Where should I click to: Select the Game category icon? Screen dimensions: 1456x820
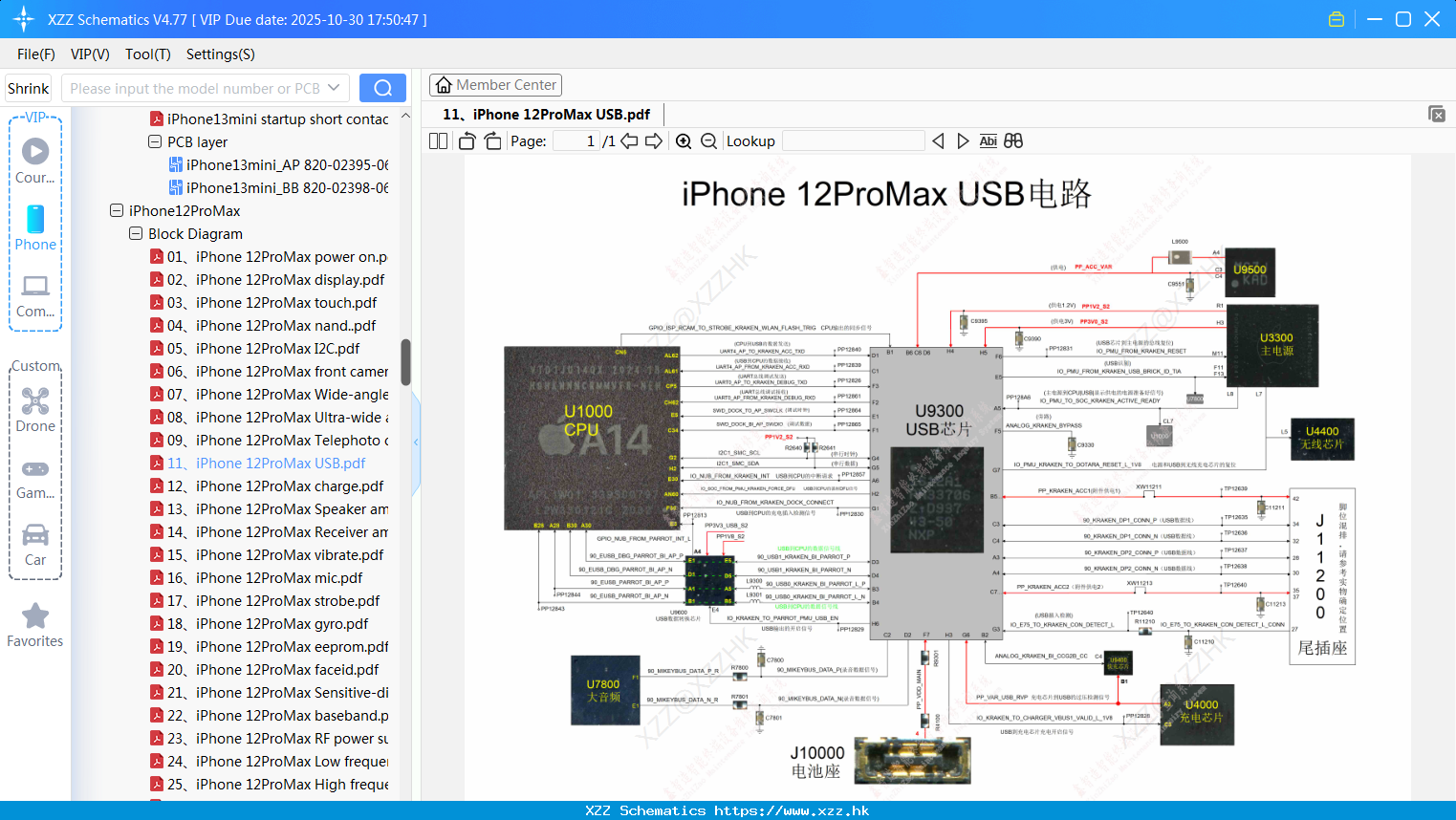(35, 479)
